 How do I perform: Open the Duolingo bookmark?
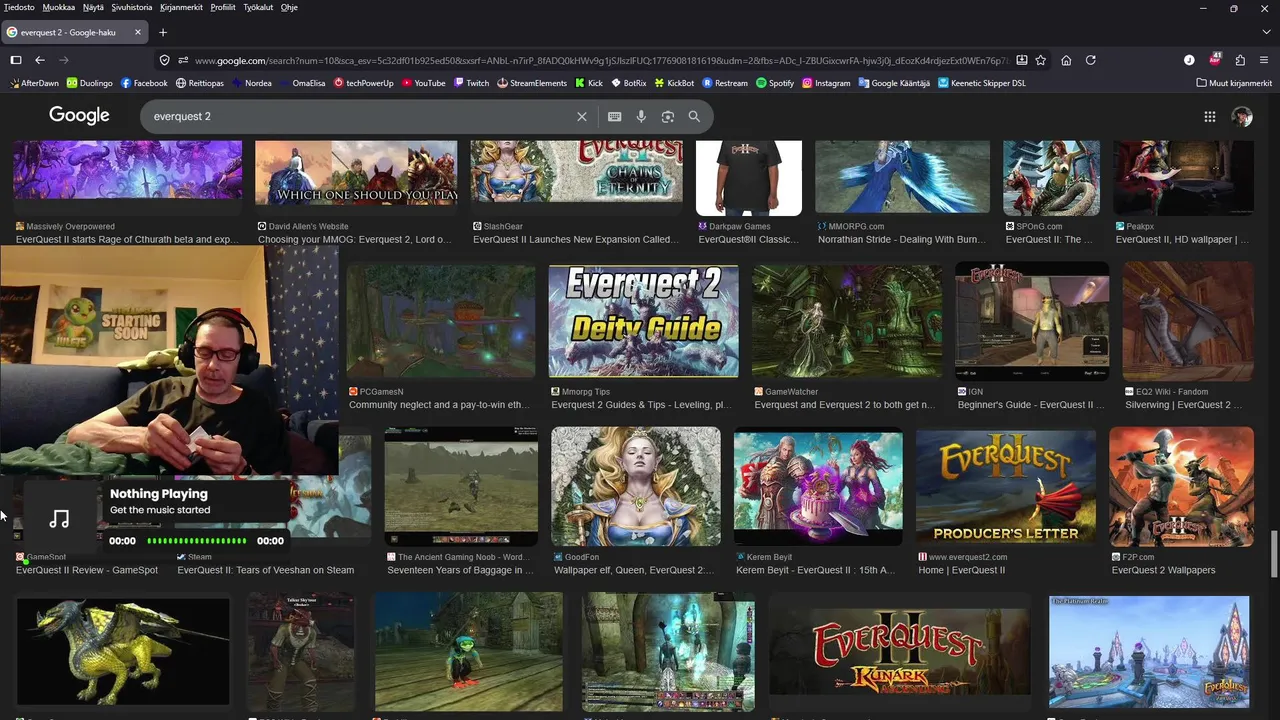[90, 83]
